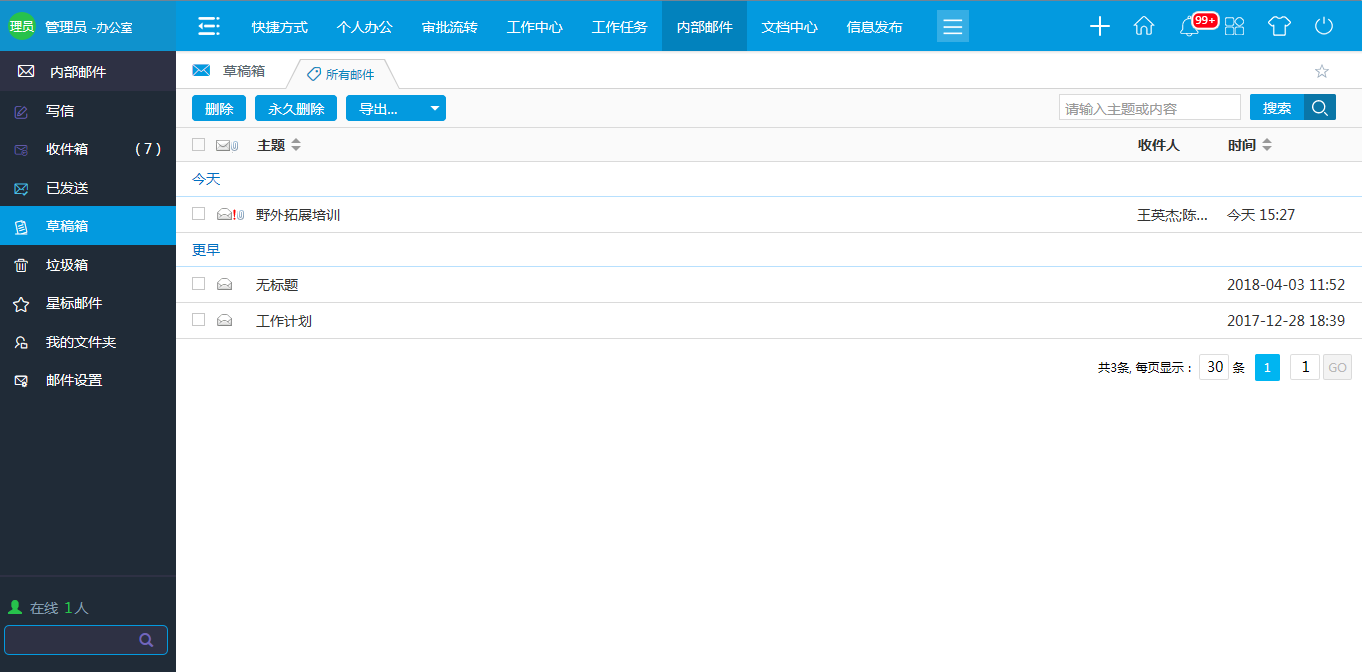Screen dimensions: 1362x672
Task: Tick the checkbox for 无标题 mail
Action: coord(199,284)
